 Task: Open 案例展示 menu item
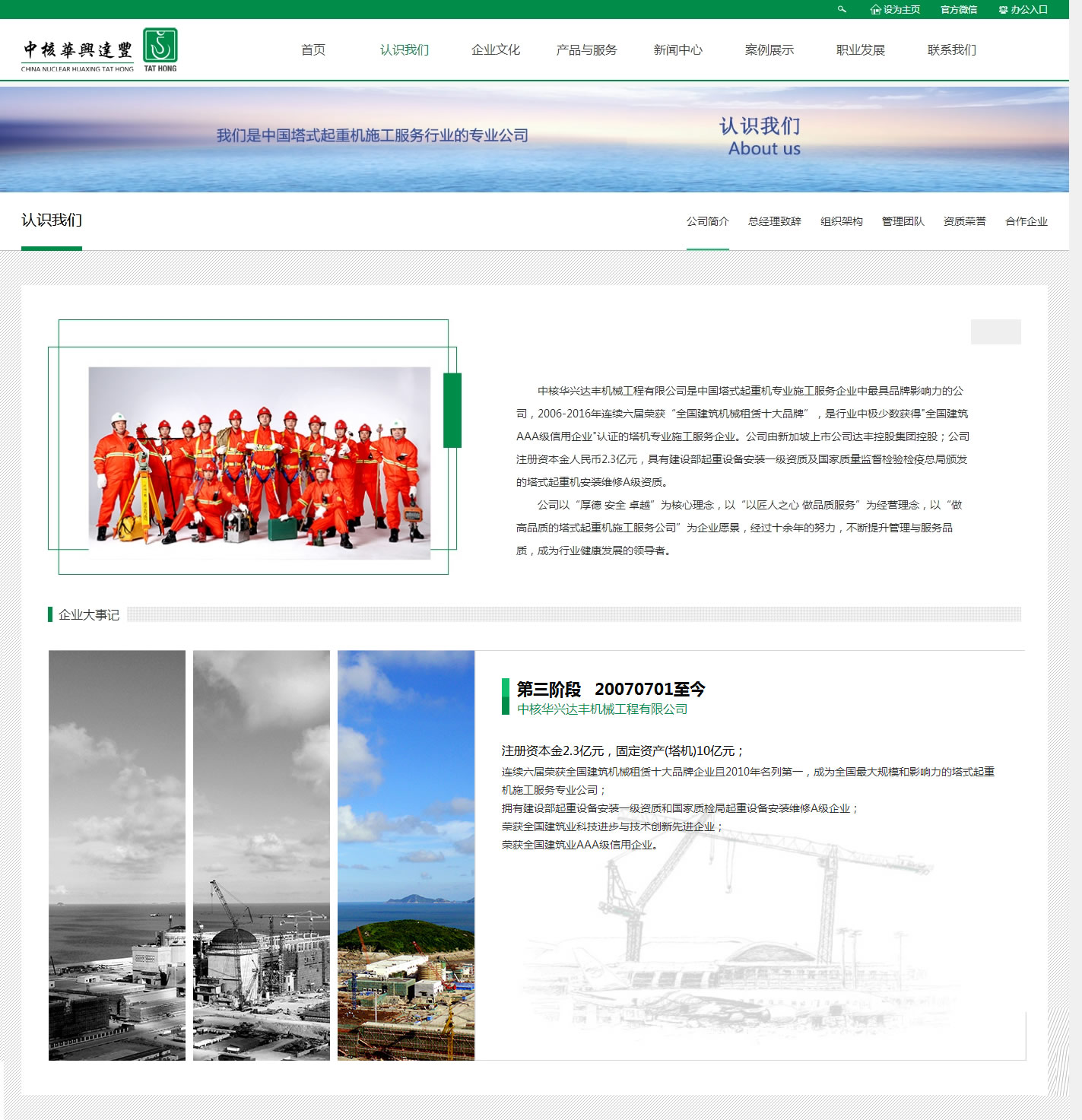(769, 50)
